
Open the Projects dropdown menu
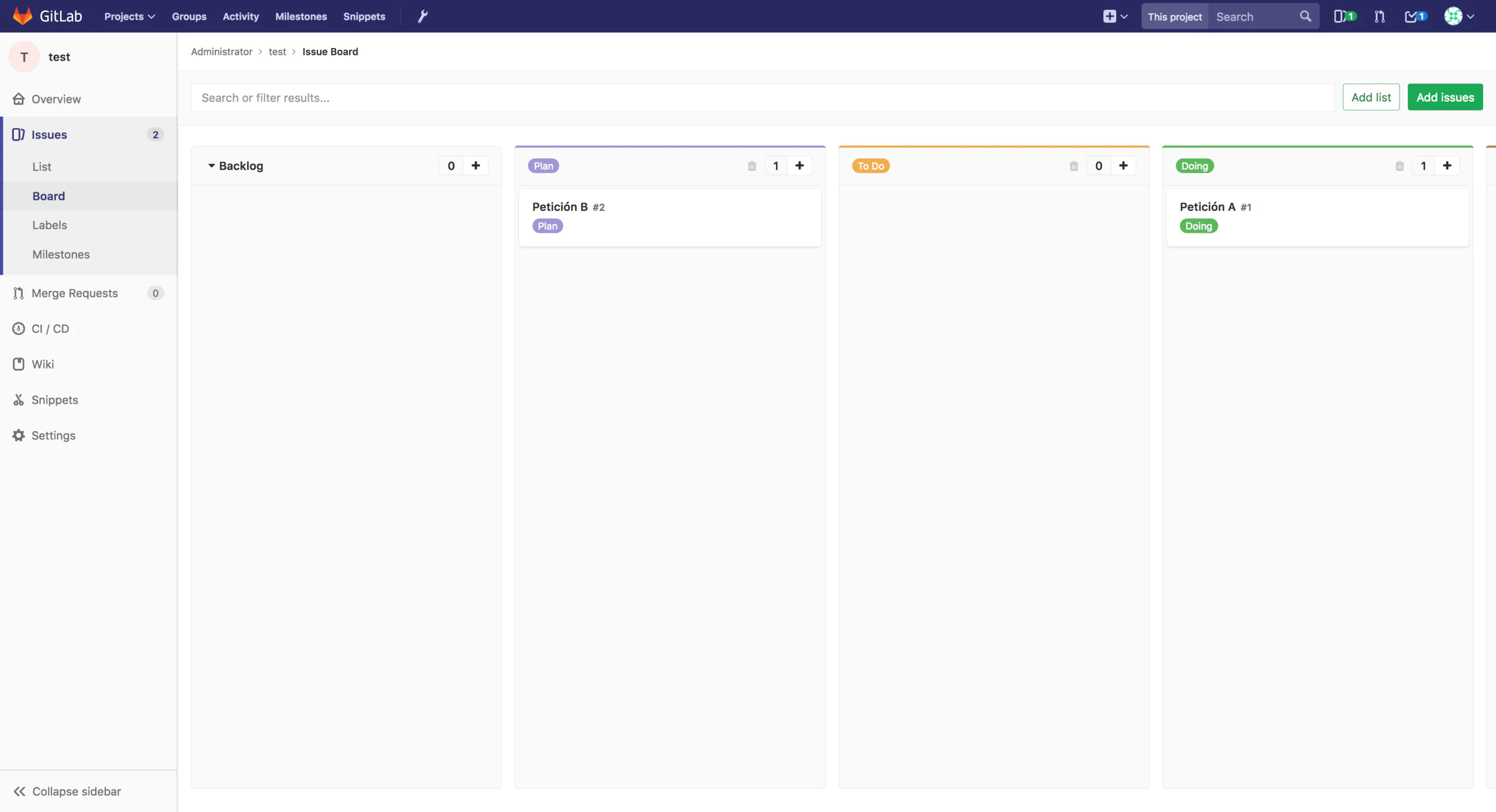(x=129, y=16)
